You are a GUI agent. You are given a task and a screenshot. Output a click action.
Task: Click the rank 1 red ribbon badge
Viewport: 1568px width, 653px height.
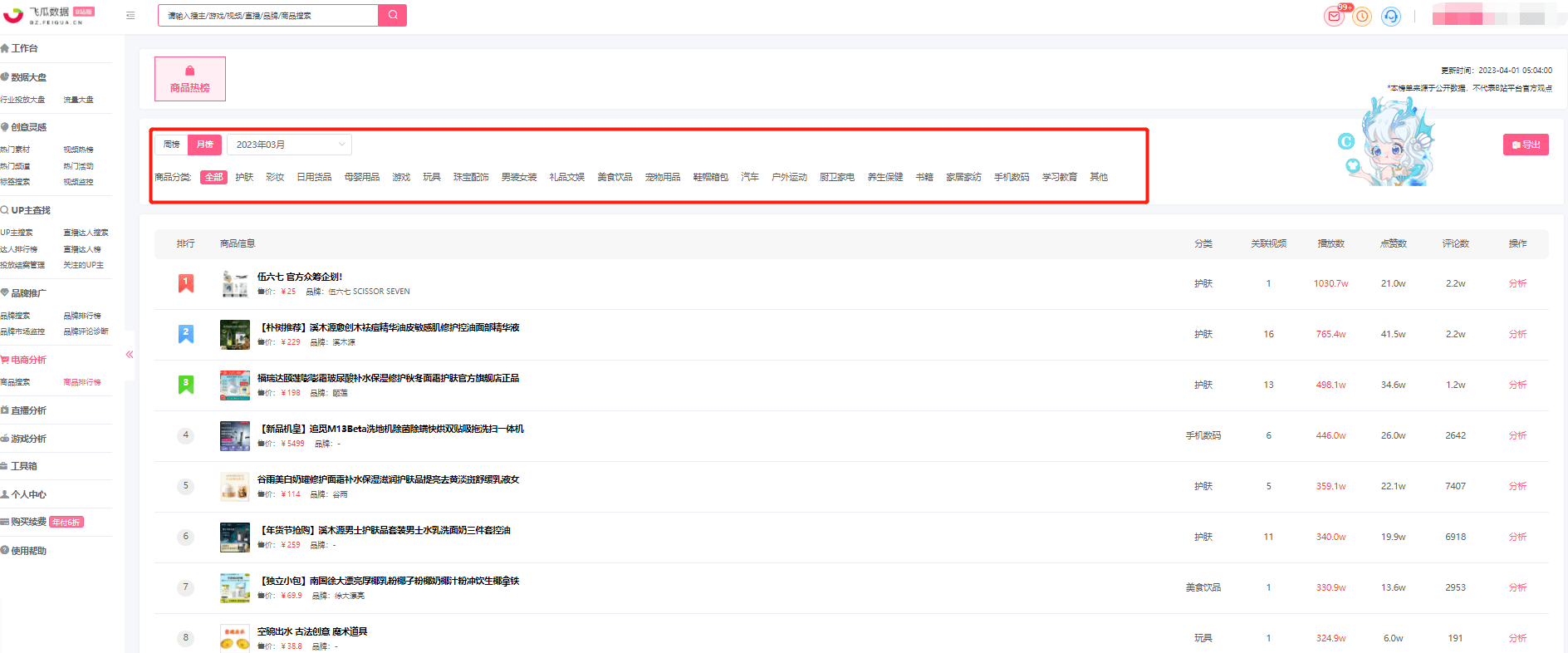[186, 283]
